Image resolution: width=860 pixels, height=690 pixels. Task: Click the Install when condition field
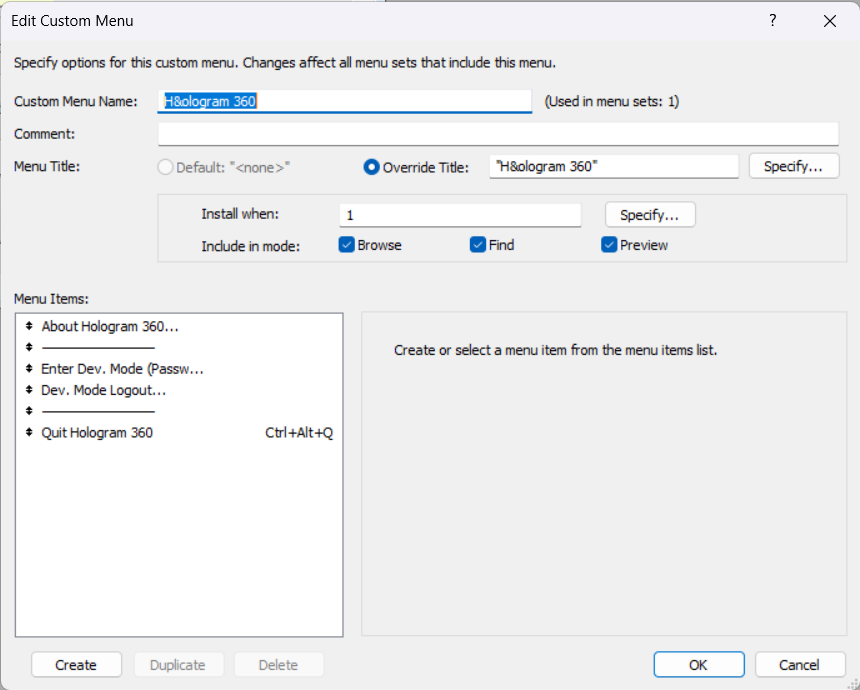(459, 214)
